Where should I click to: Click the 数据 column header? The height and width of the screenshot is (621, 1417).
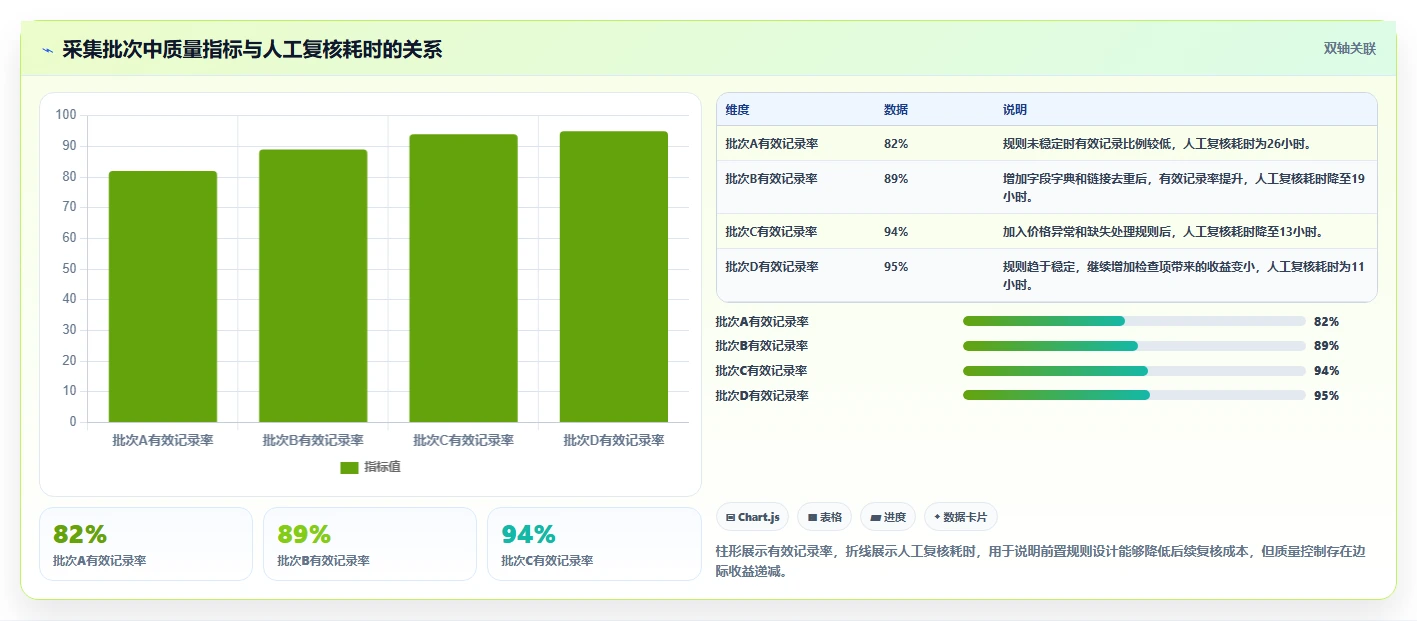[x=896, y=110]
